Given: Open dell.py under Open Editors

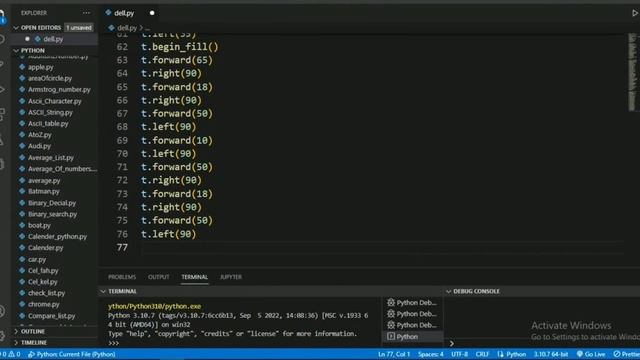Looking at the screenshot, I should click(x=53, y=39).
